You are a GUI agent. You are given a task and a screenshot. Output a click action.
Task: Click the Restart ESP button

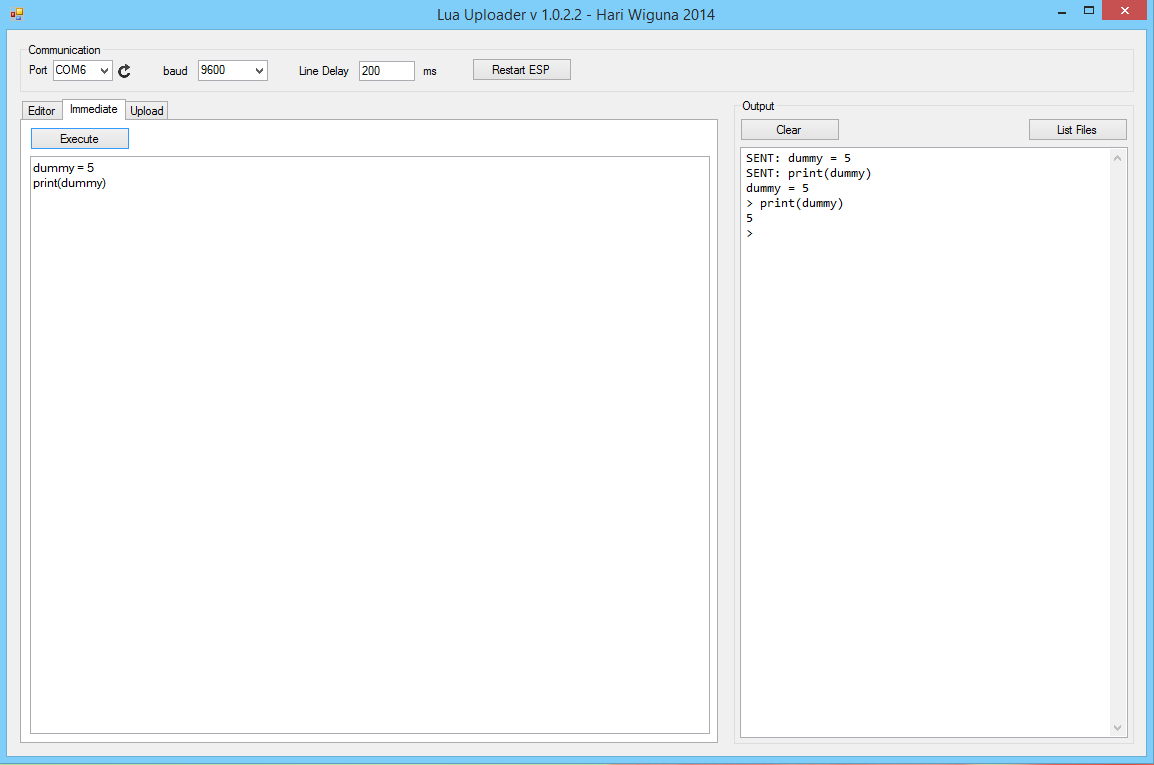point(521,70)
